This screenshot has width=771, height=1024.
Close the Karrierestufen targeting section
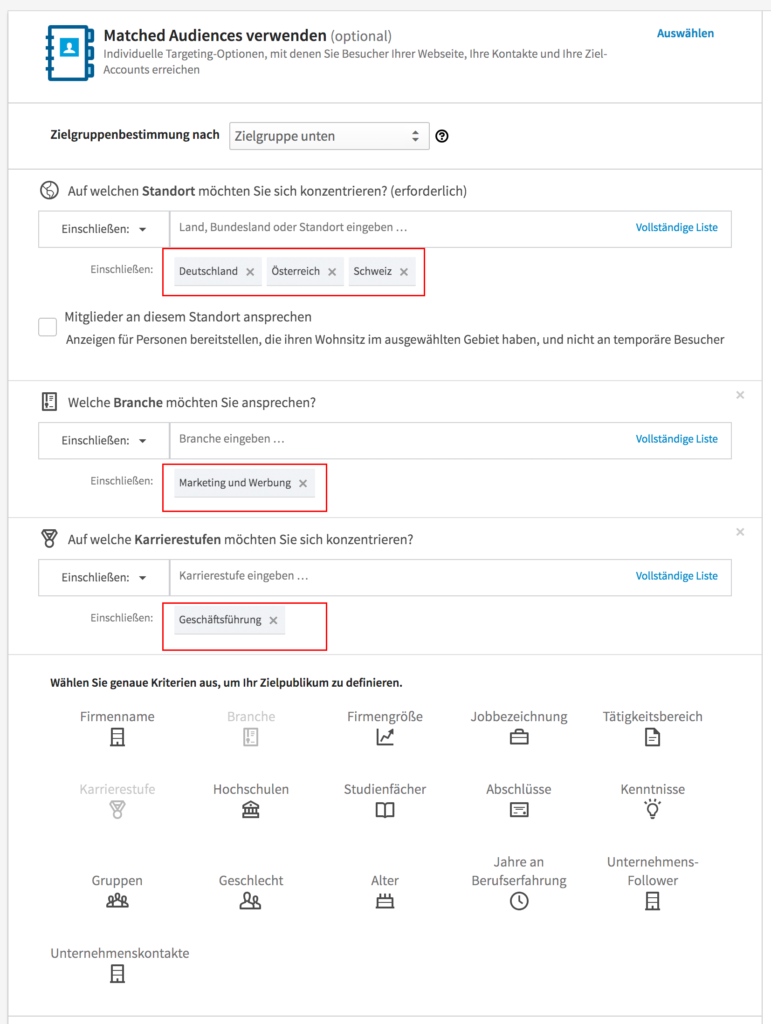point(740,532)
